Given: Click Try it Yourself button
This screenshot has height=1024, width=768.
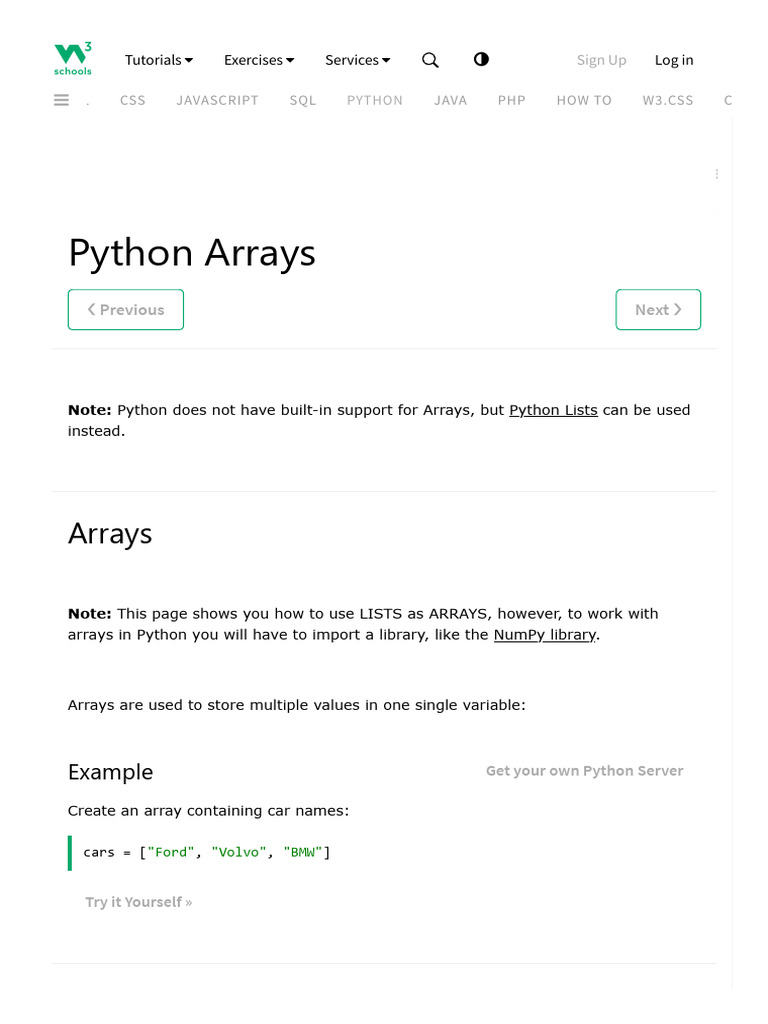Looking at the screenshot, I should (138, 902).
